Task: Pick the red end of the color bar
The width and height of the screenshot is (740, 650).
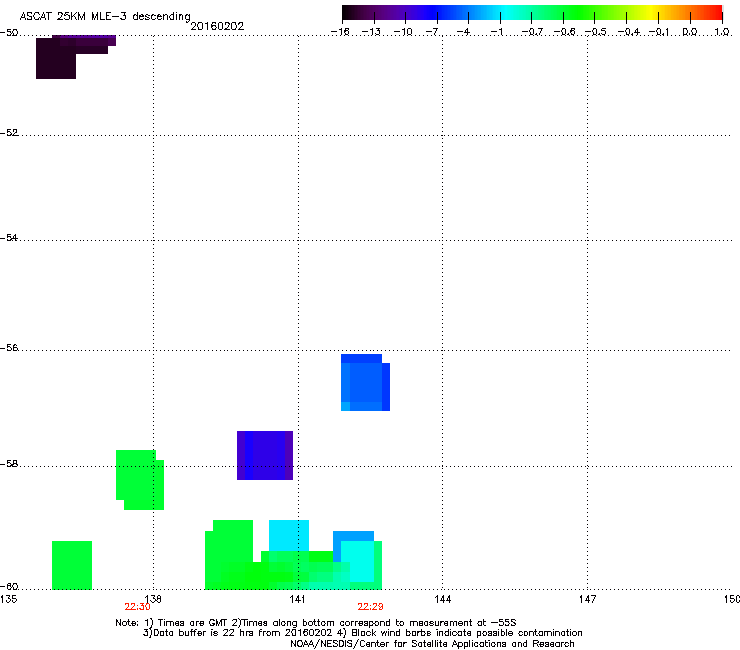Action: pyautogui.click(x=715, y=13)
